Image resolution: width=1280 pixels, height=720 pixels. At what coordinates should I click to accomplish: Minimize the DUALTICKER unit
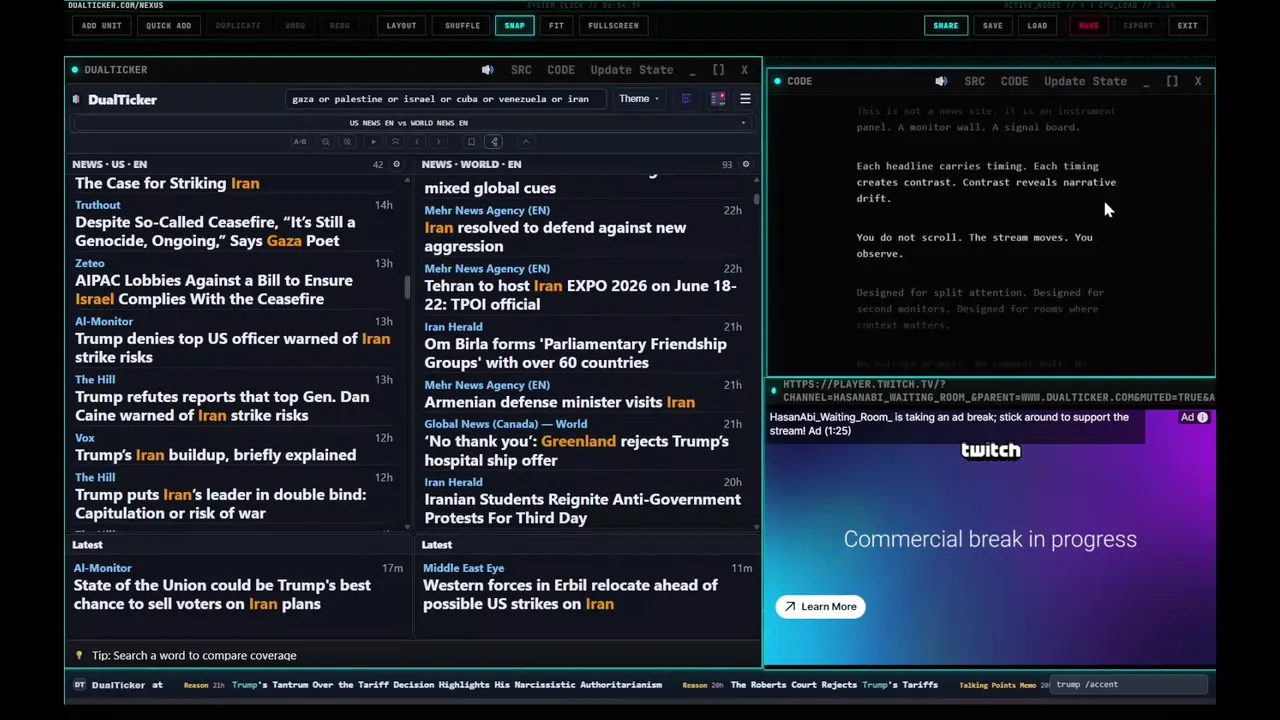tap(693, 70)
